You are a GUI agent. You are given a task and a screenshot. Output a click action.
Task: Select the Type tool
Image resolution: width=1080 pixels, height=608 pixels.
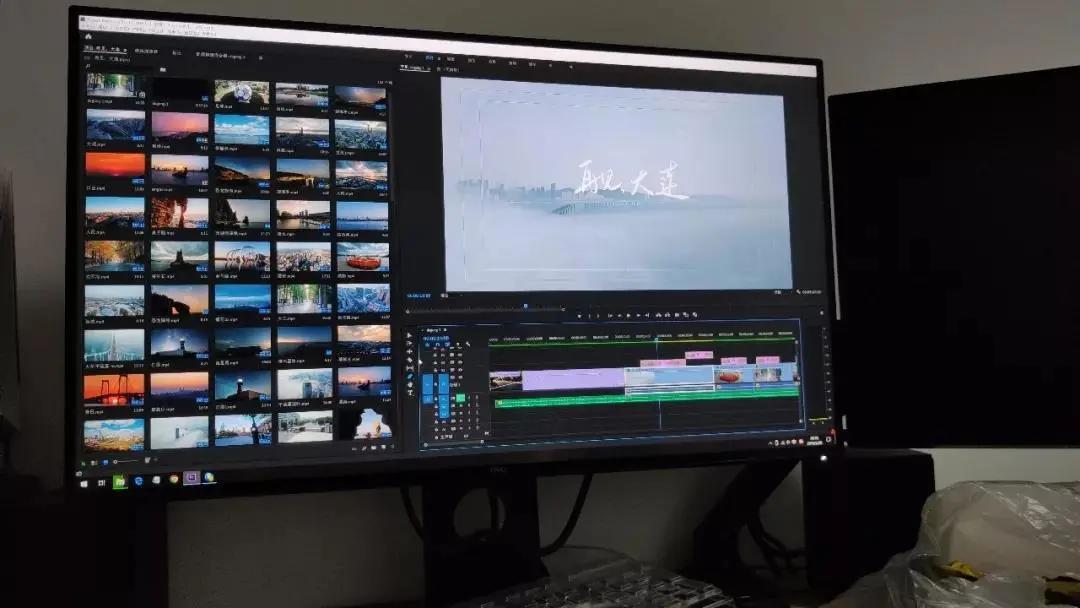(x=410, y=393)
